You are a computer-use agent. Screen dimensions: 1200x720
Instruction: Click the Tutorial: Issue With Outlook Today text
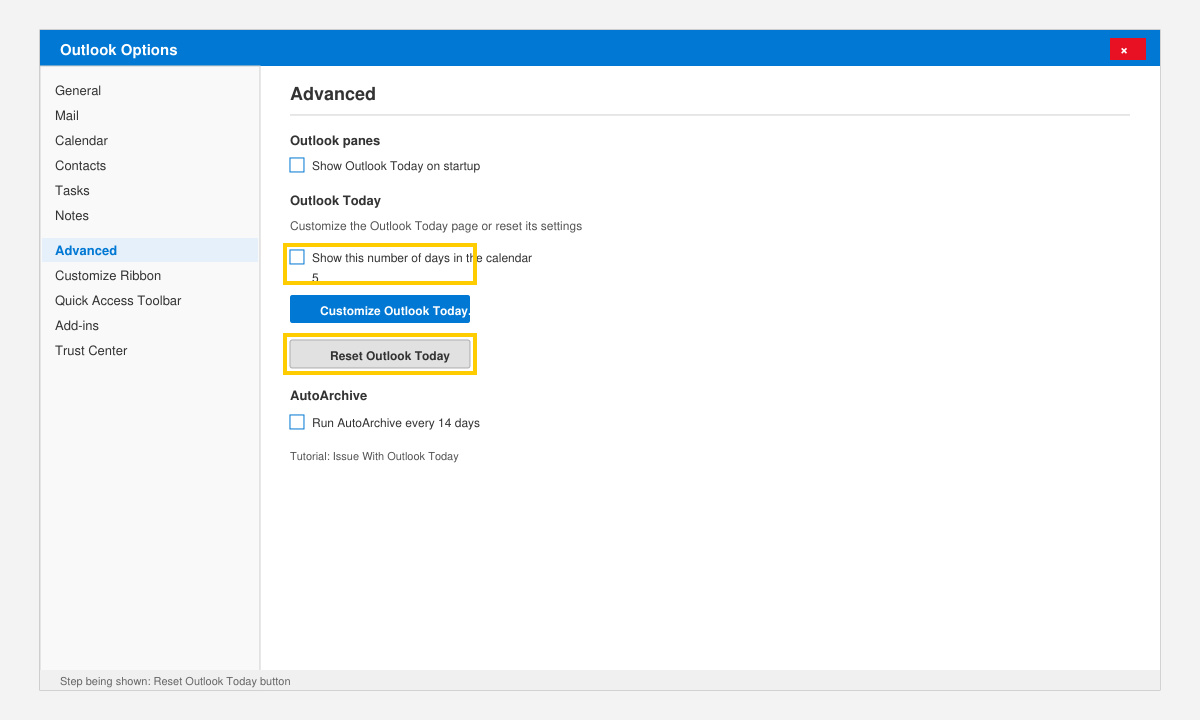point(374,456)
